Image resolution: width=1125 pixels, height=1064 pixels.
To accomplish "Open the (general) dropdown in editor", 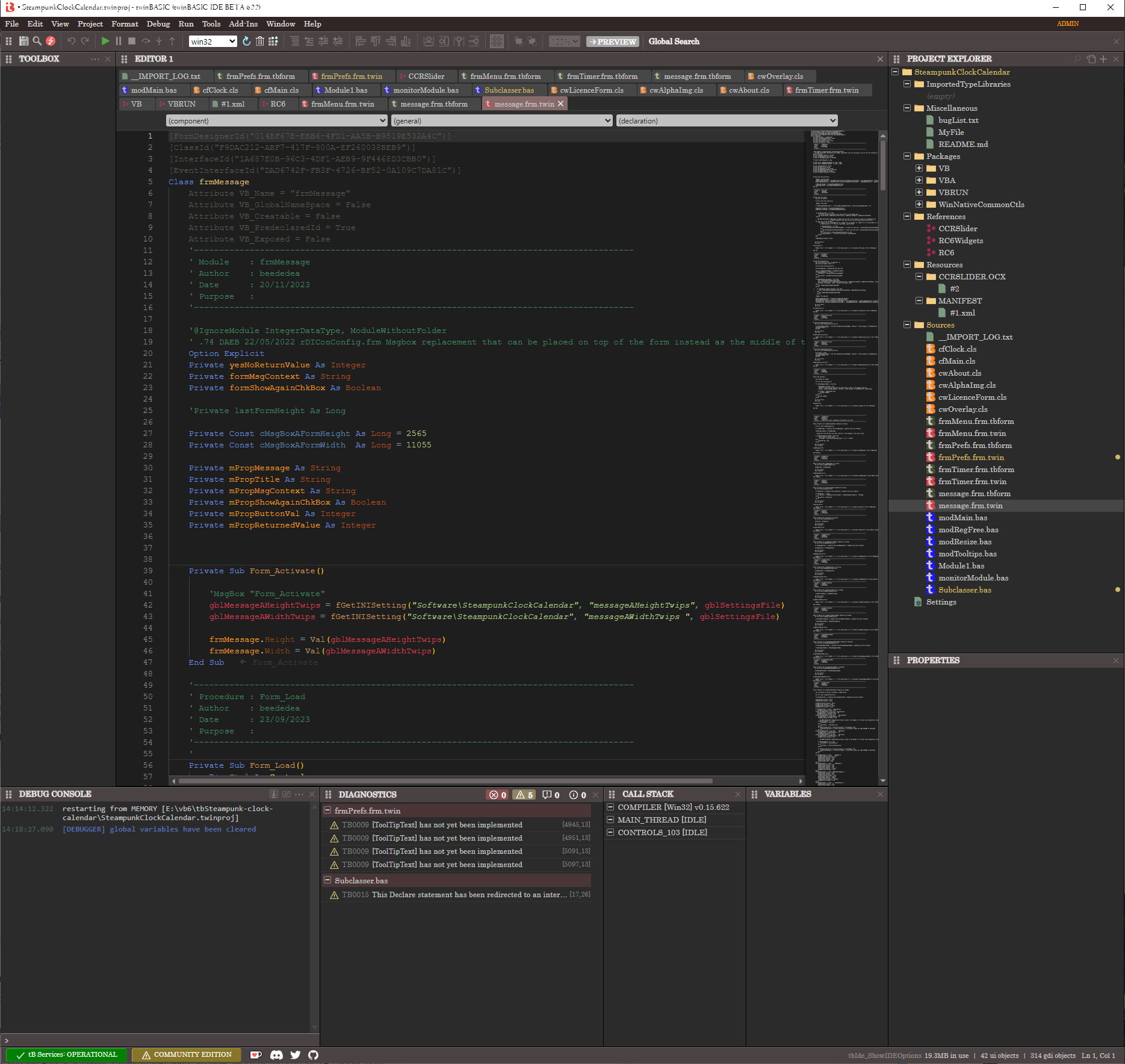I will (501, 120).
